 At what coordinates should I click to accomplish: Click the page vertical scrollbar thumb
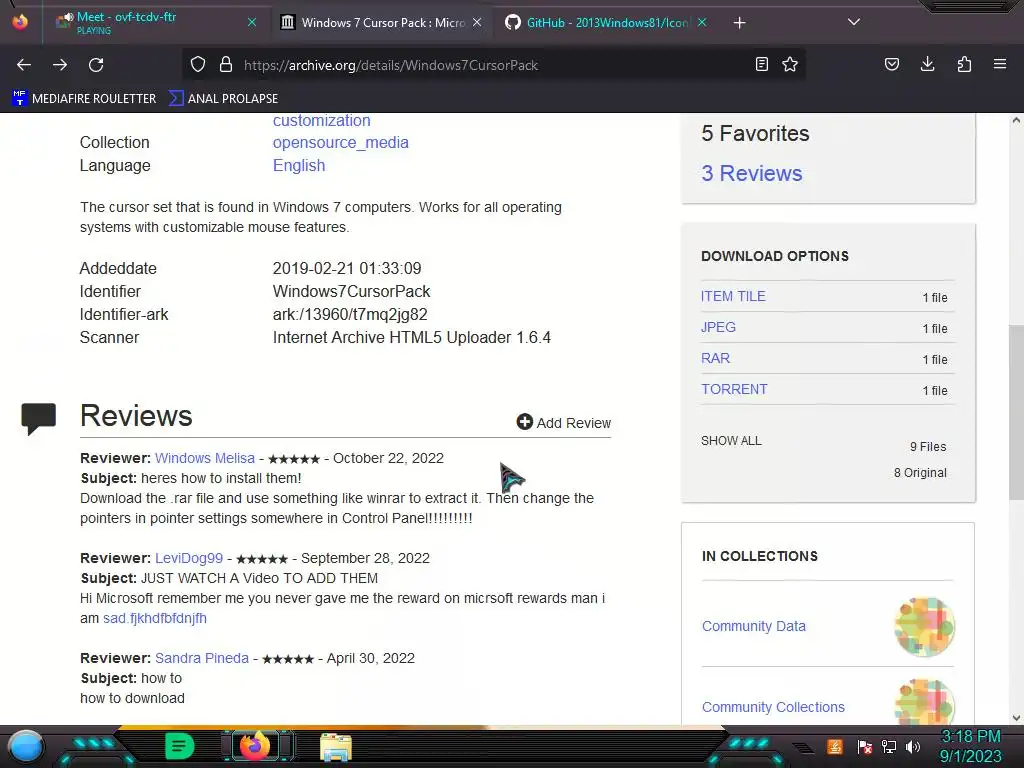(x=1016, y=411)
